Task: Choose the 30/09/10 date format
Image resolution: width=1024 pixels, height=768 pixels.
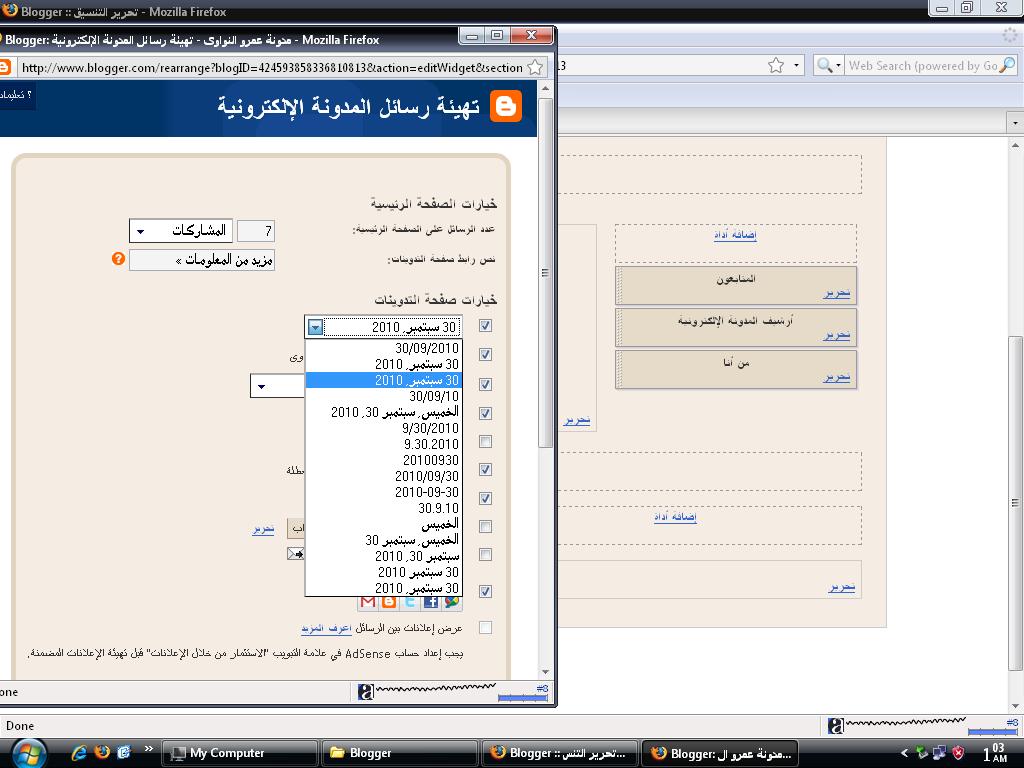Action: point(384,396)
